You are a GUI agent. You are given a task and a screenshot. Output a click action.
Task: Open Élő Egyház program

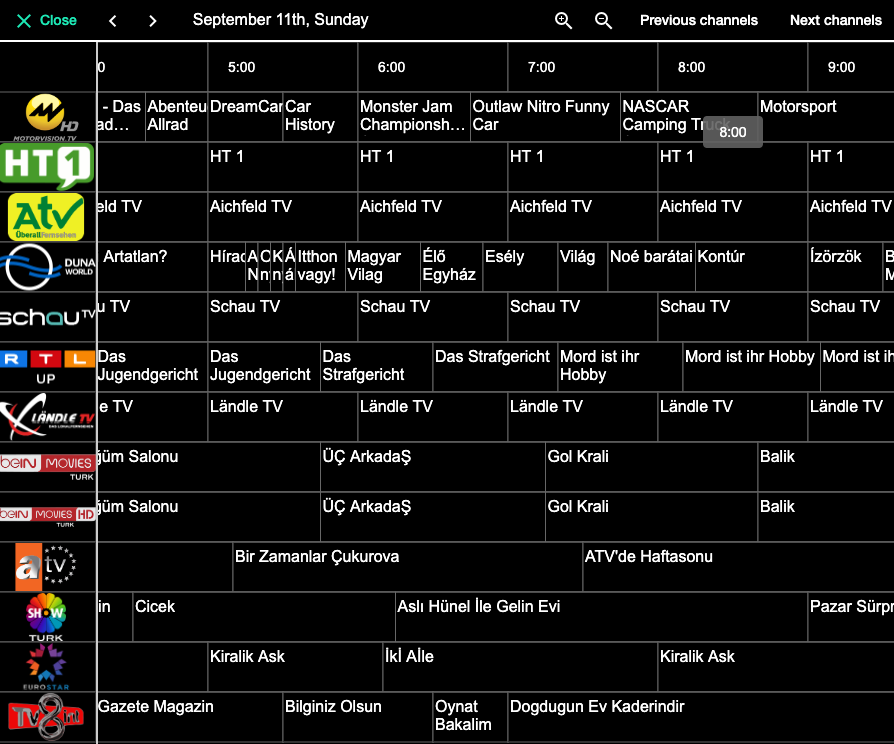point(452,267)
